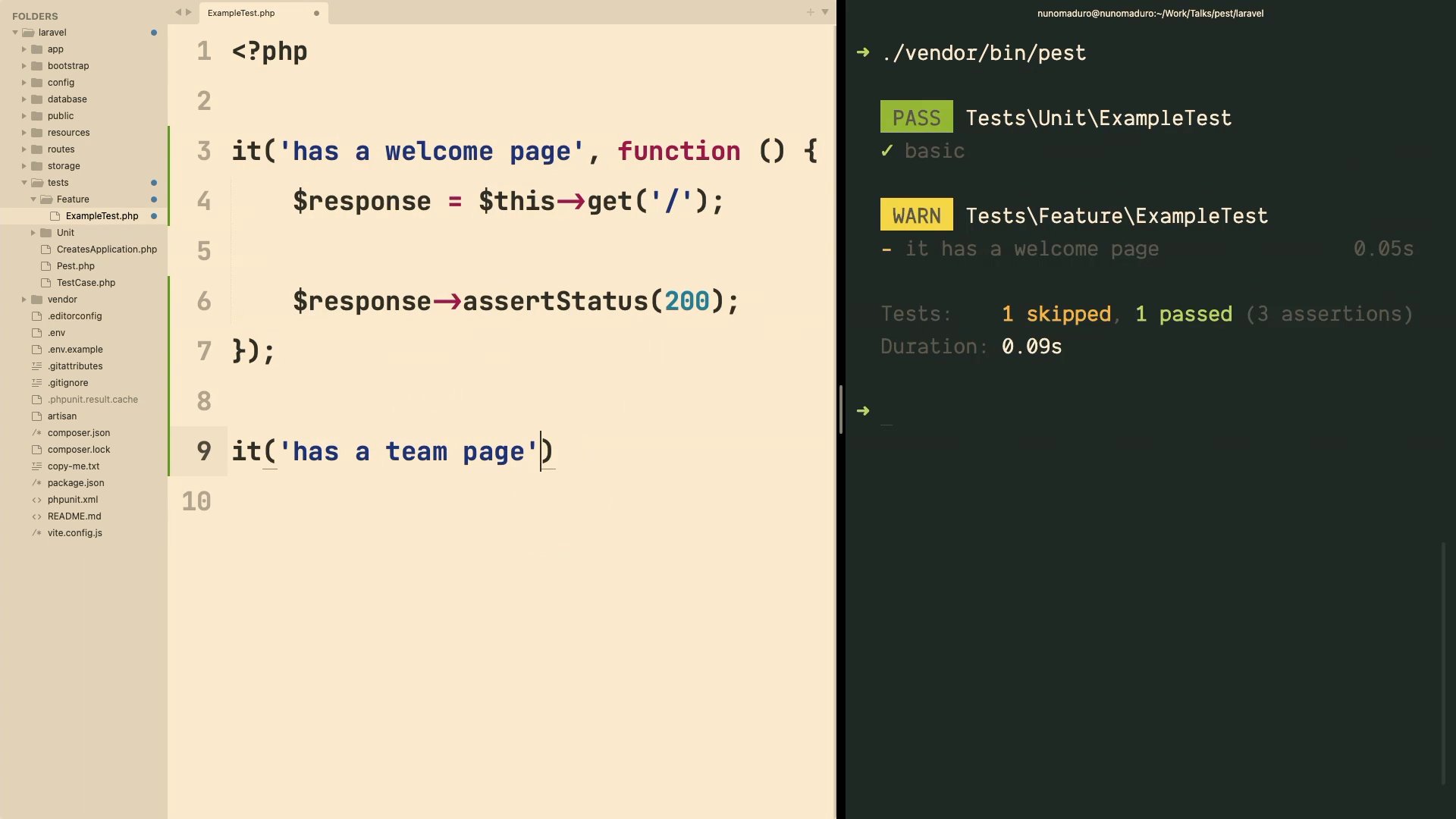
Task: Collapse the laravel root folder
Action: 15,33
